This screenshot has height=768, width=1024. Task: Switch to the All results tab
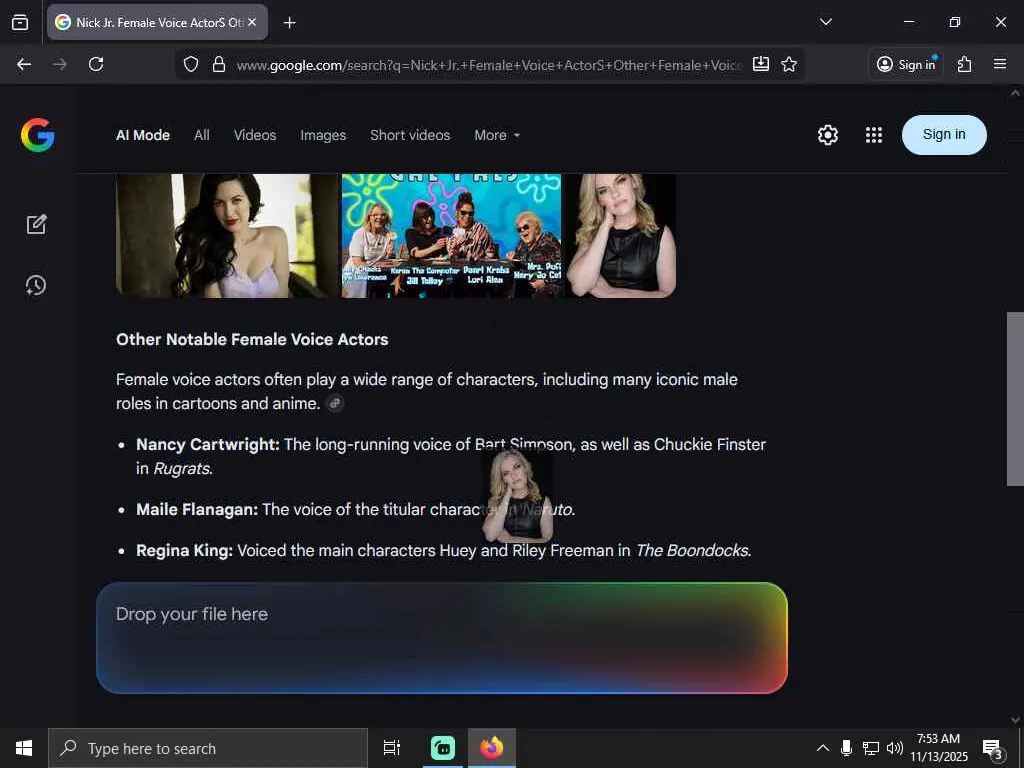pos(202,135)
